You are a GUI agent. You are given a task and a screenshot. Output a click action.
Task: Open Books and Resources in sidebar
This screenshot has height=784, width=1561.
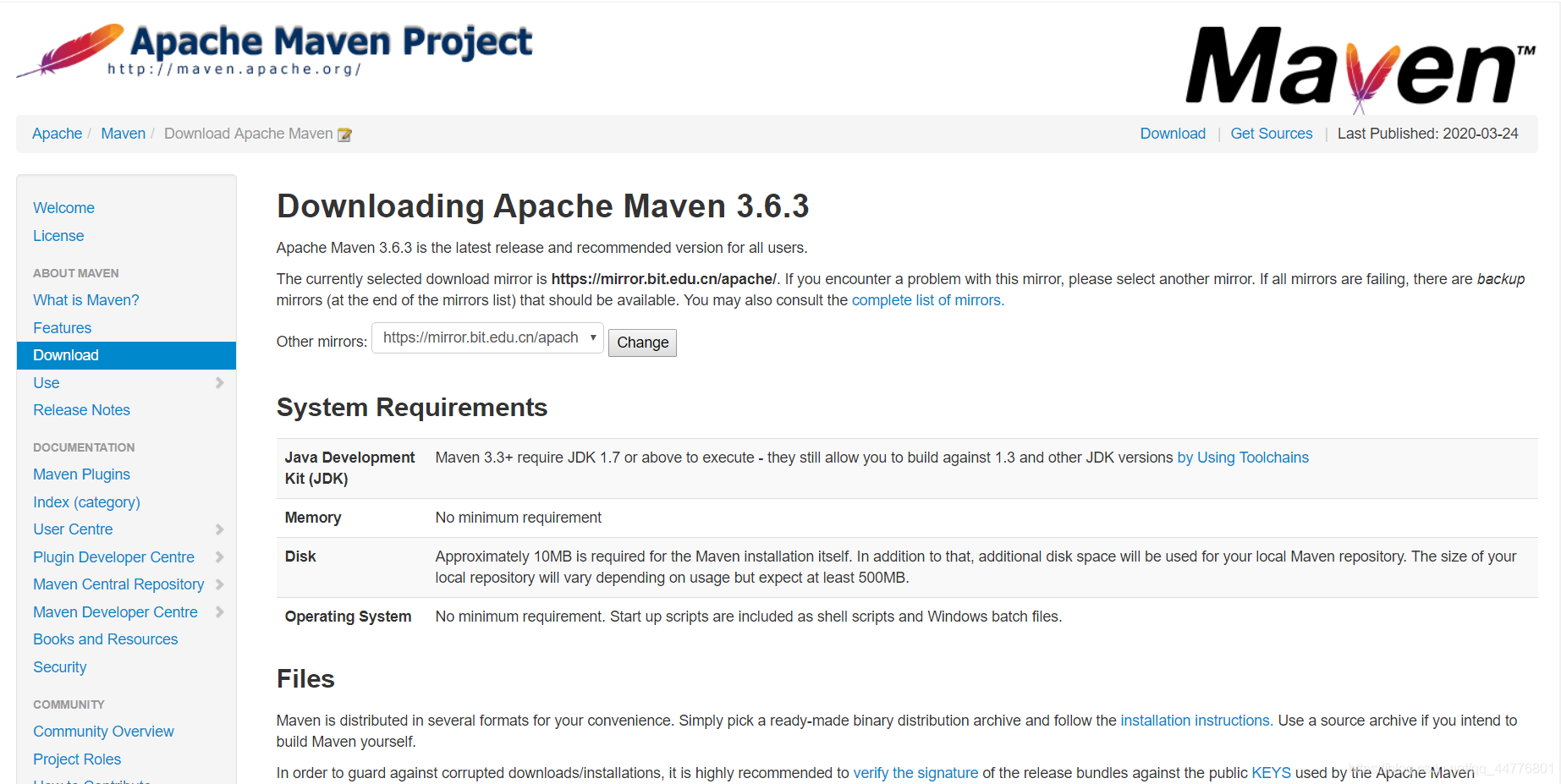(106, 639)
